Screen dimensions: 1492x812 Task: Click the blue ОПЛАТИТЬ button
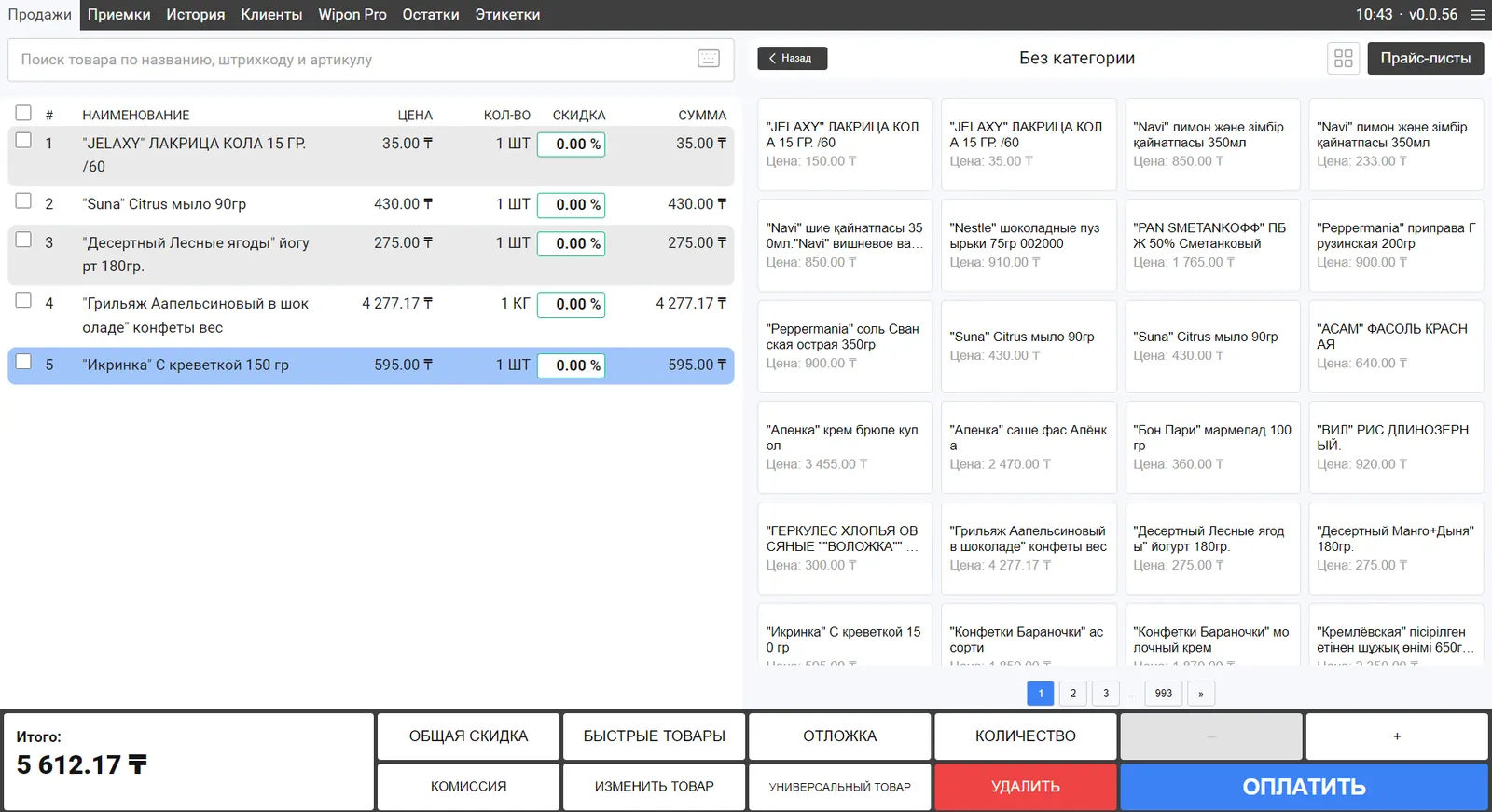point(1303,787)
